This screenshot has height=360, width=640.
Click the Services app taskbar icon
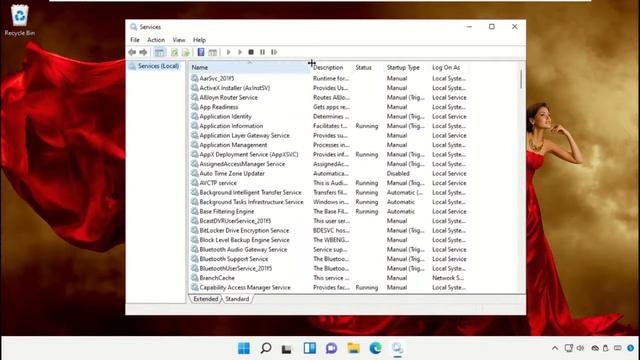click(x=397, y=348)
